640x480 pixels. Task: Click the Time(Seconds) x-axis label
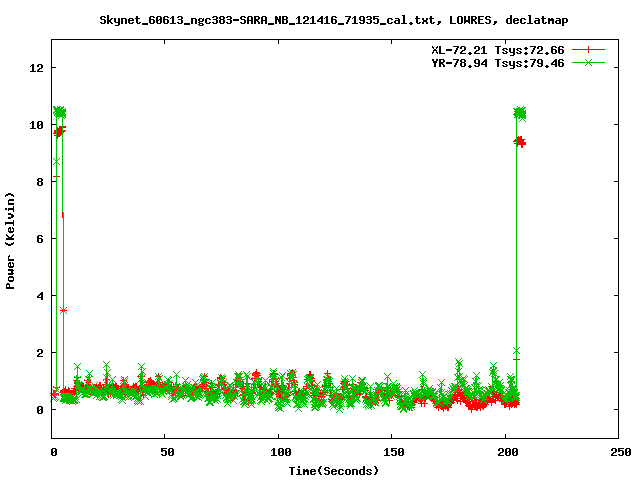(334, 471)
